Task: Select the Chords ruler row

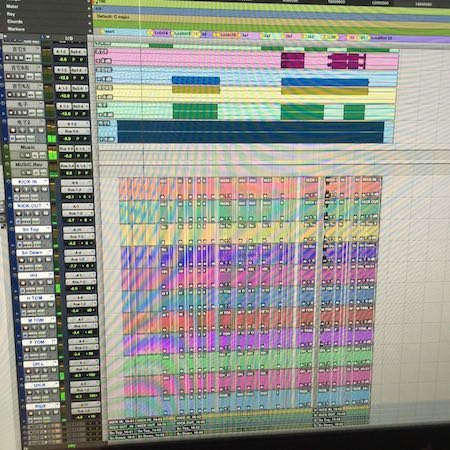Action: point(15,22)
